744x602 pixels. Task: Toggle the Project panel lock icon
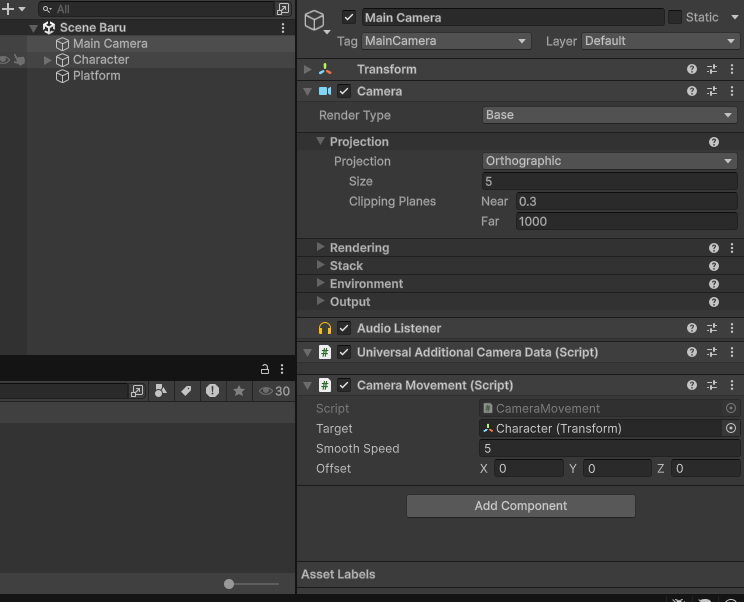coord(265,369)
